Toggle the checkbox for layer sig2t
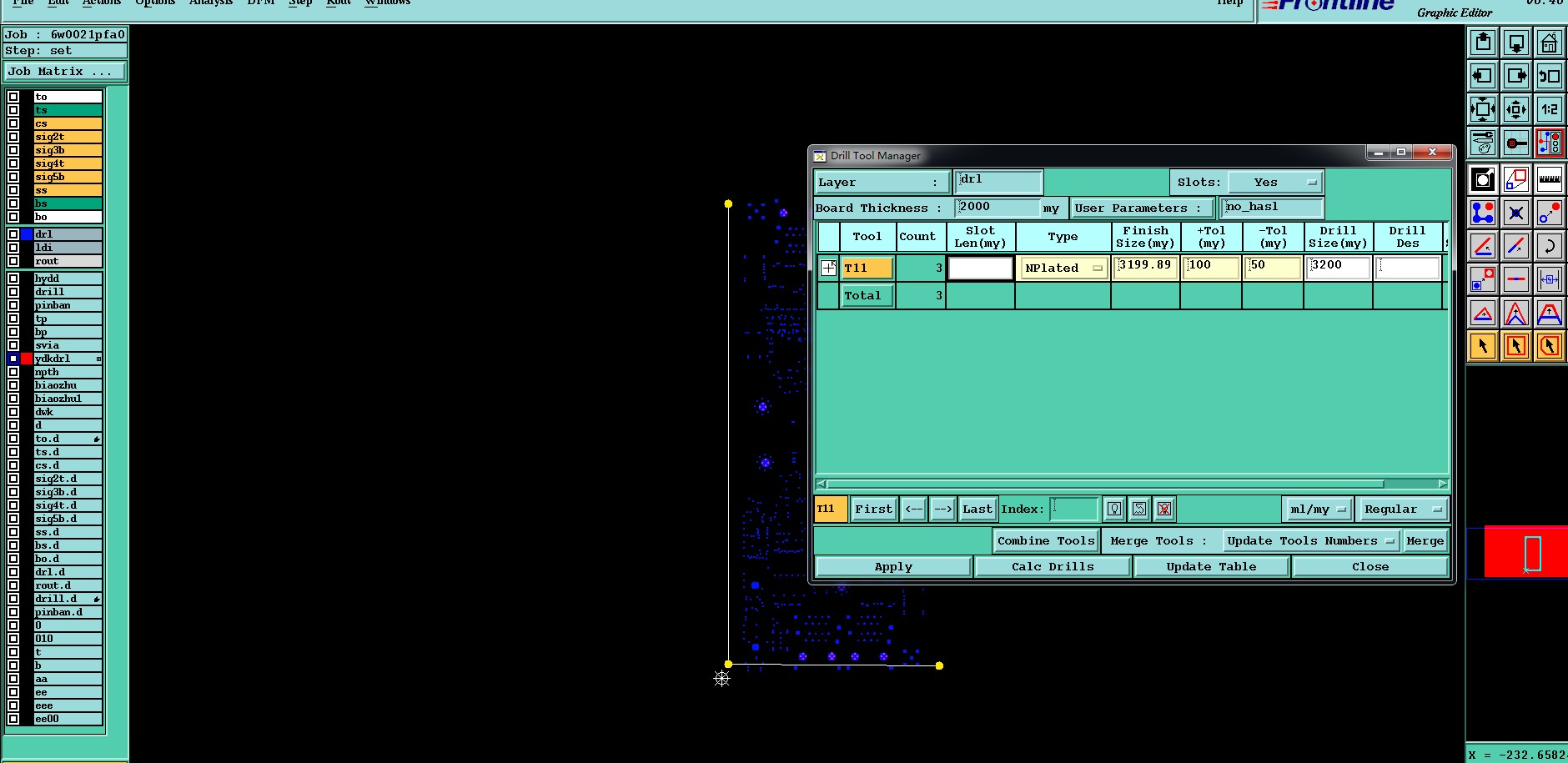1568x763 pixels. click(x=13, y=137)
